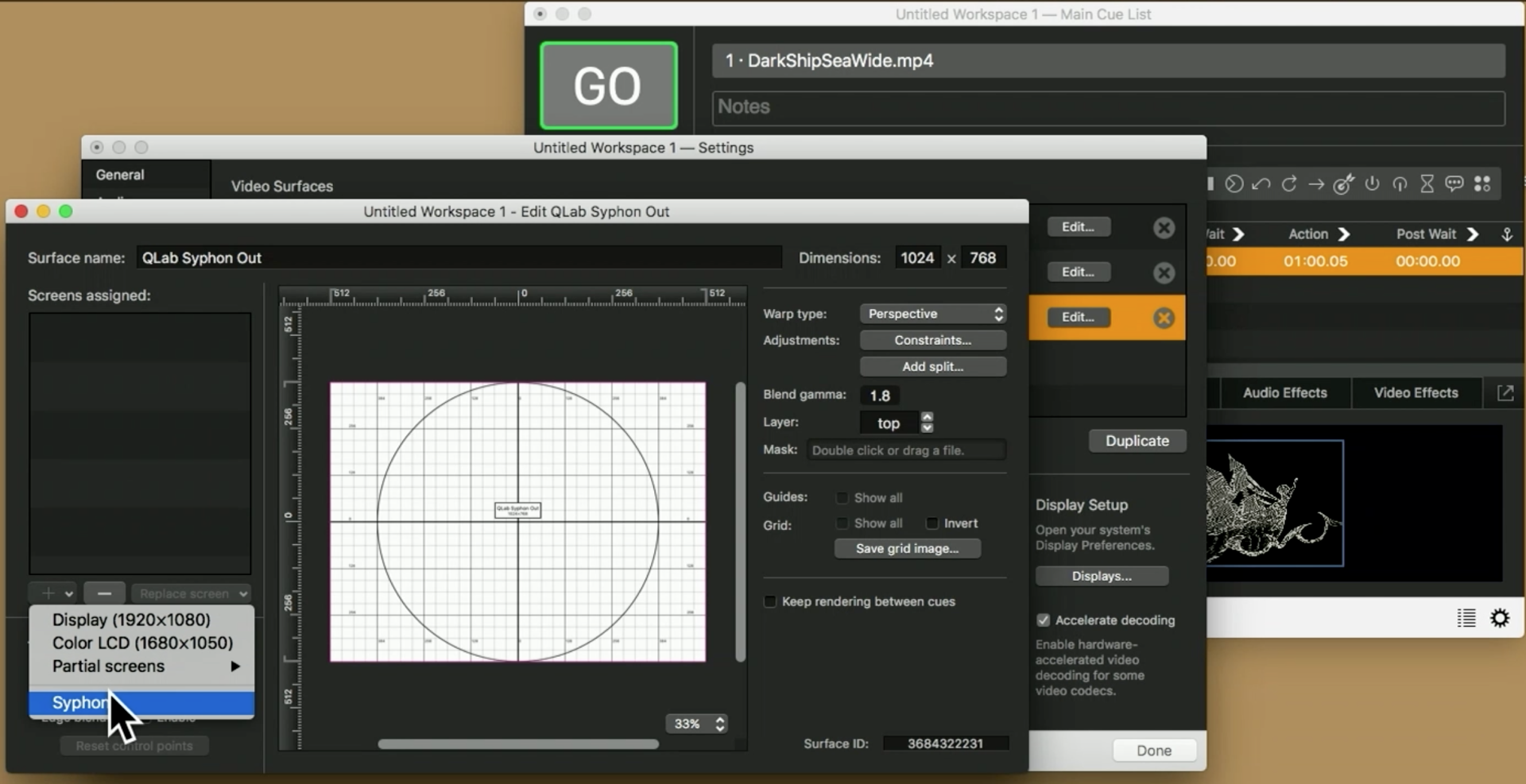This screenshot has width=1526, height=784.
Task: Click the Load cue icon in cue toolbar
Action: [x=1234, y=184]
